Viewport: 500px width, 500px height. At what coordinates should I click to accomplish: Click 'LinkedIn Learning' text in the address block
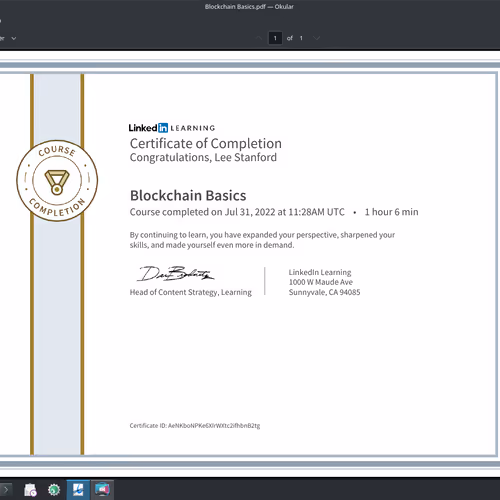(320, 272)
